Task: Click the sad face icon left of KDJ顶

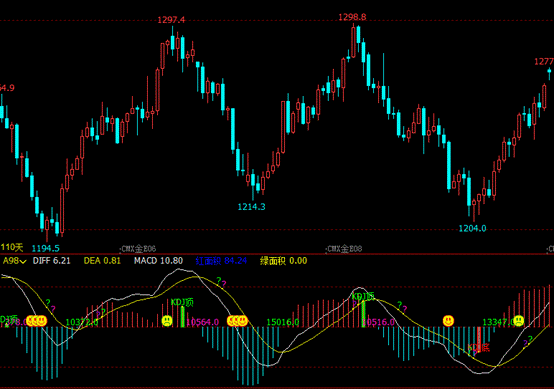Action: 167,321
